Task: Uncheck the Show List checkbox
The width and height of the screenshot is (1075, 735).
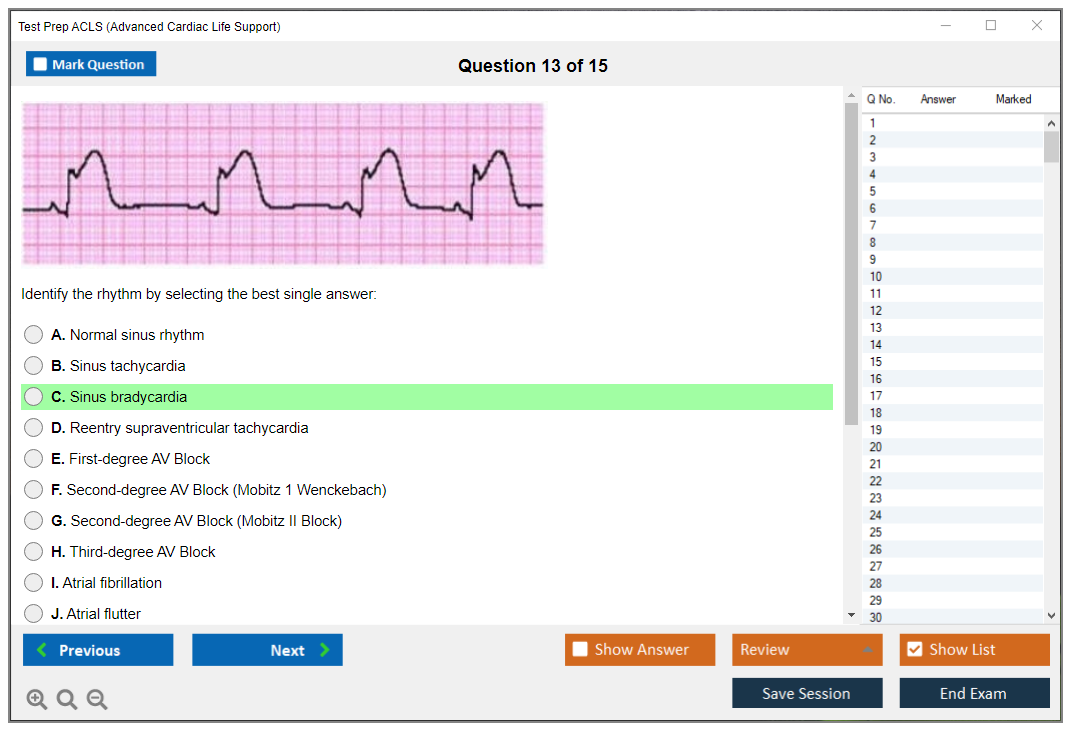Action: click(914, 650)
